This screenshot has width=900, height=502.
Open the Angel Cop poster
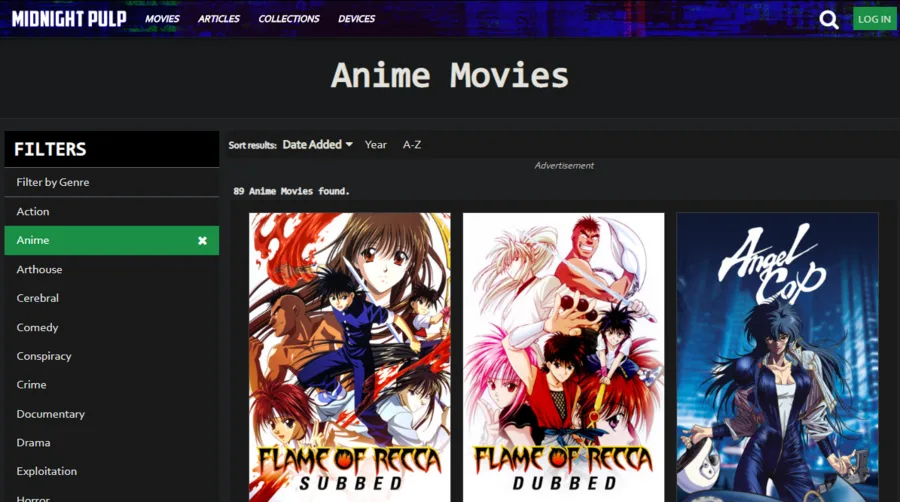click(777, 357)
